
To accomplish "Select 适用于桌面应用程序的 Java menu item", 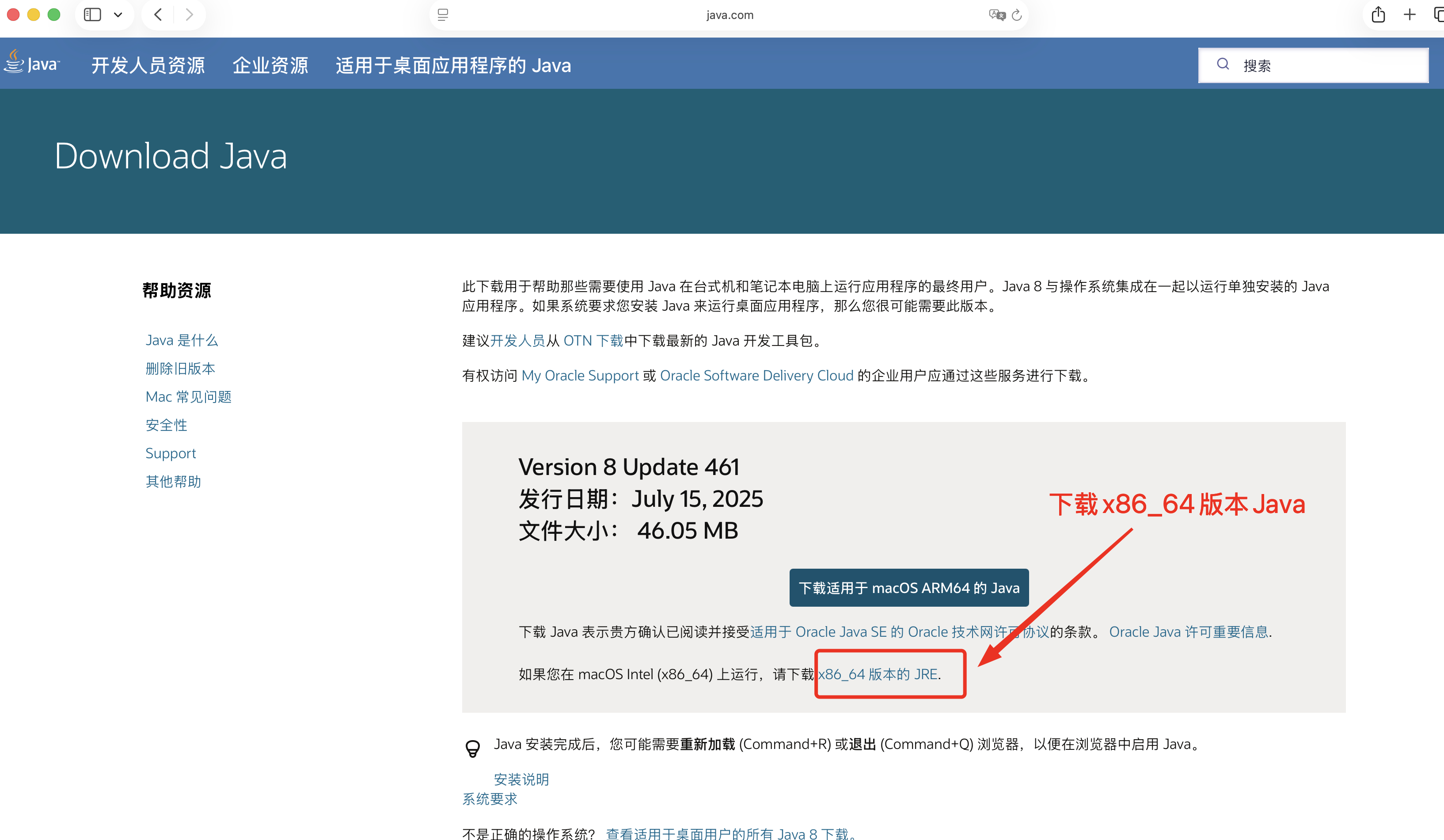I will click(452, 65).
